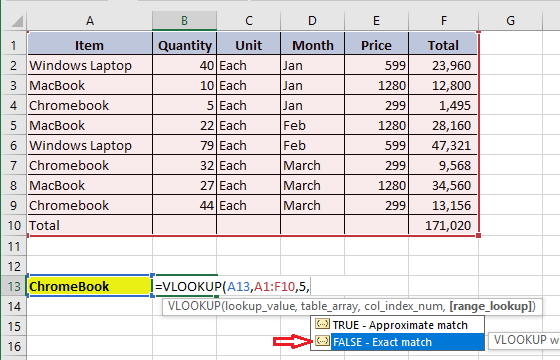The height and width of the screenshot is (360, 560).
Task: Click the Total label in cell A10
Action: [x=90, y=225]
